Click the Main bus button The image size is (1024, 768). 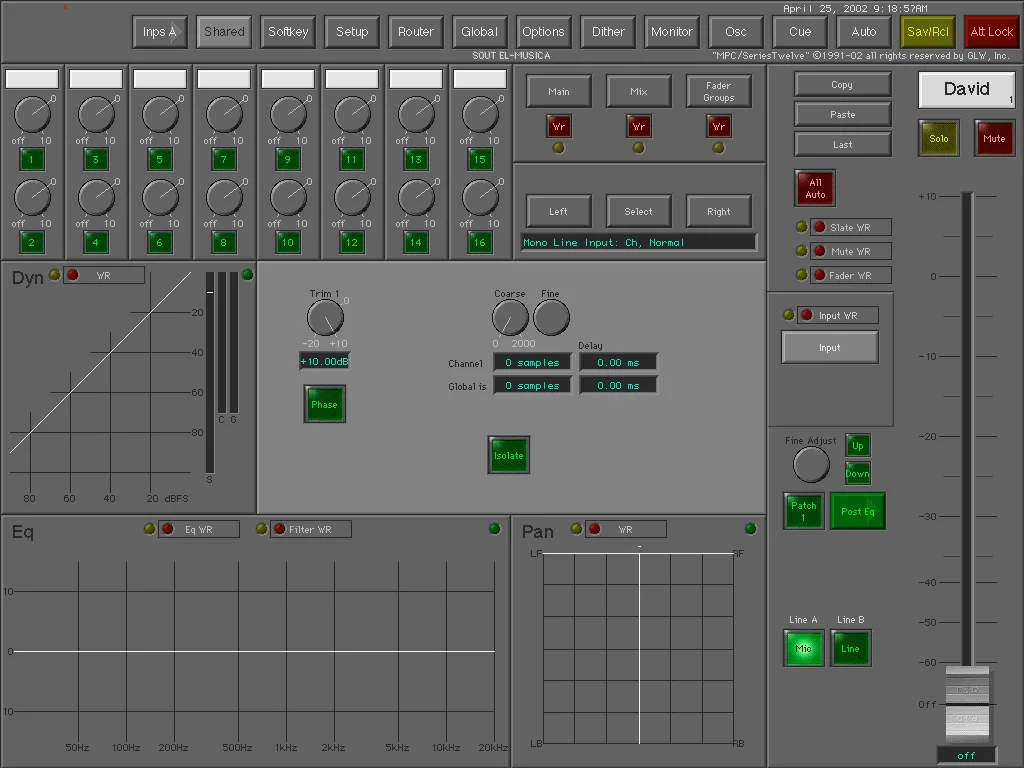coord(559,91)
